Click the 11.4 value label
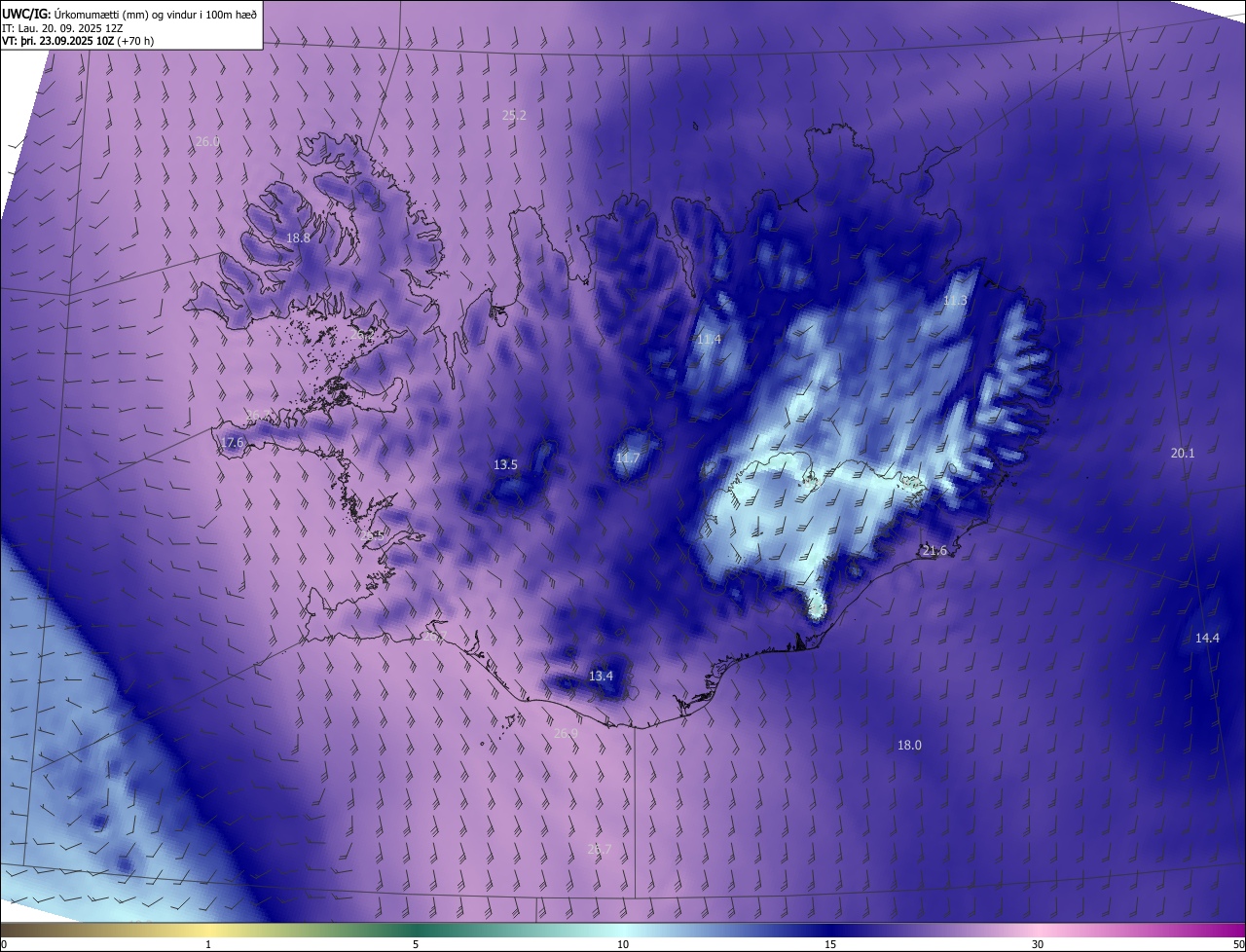1246x952 pixels. pos(709,339)
